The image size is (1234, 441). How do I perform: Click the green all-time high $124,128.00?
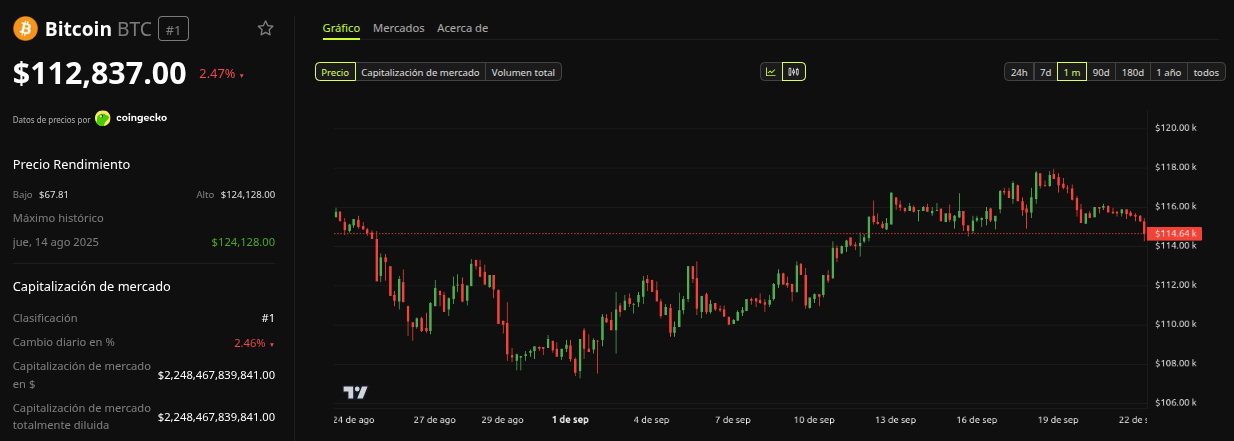click(x=243, y=242)
